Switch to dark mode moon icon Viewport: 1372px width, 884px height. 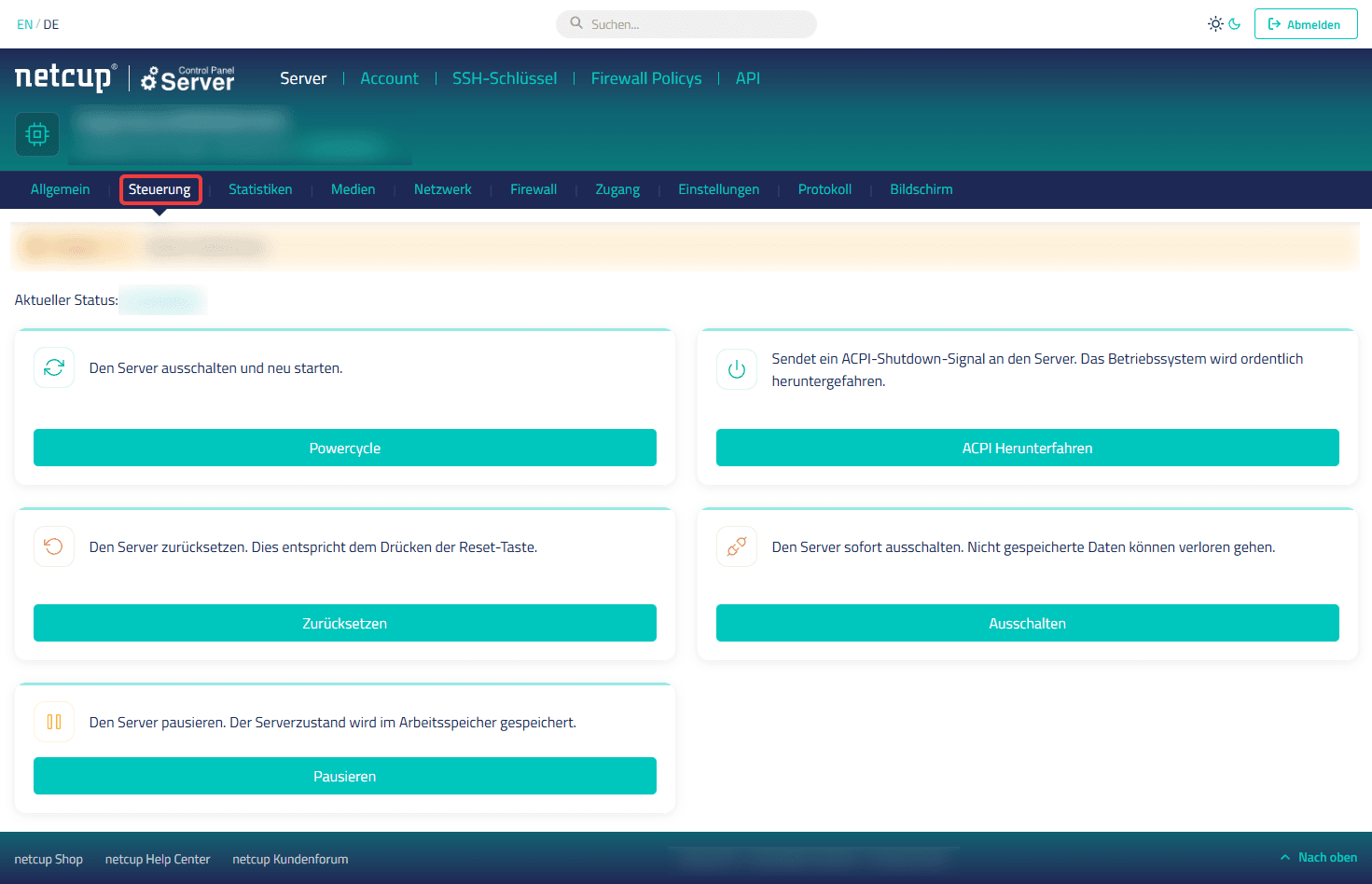tap(1235, 24)
